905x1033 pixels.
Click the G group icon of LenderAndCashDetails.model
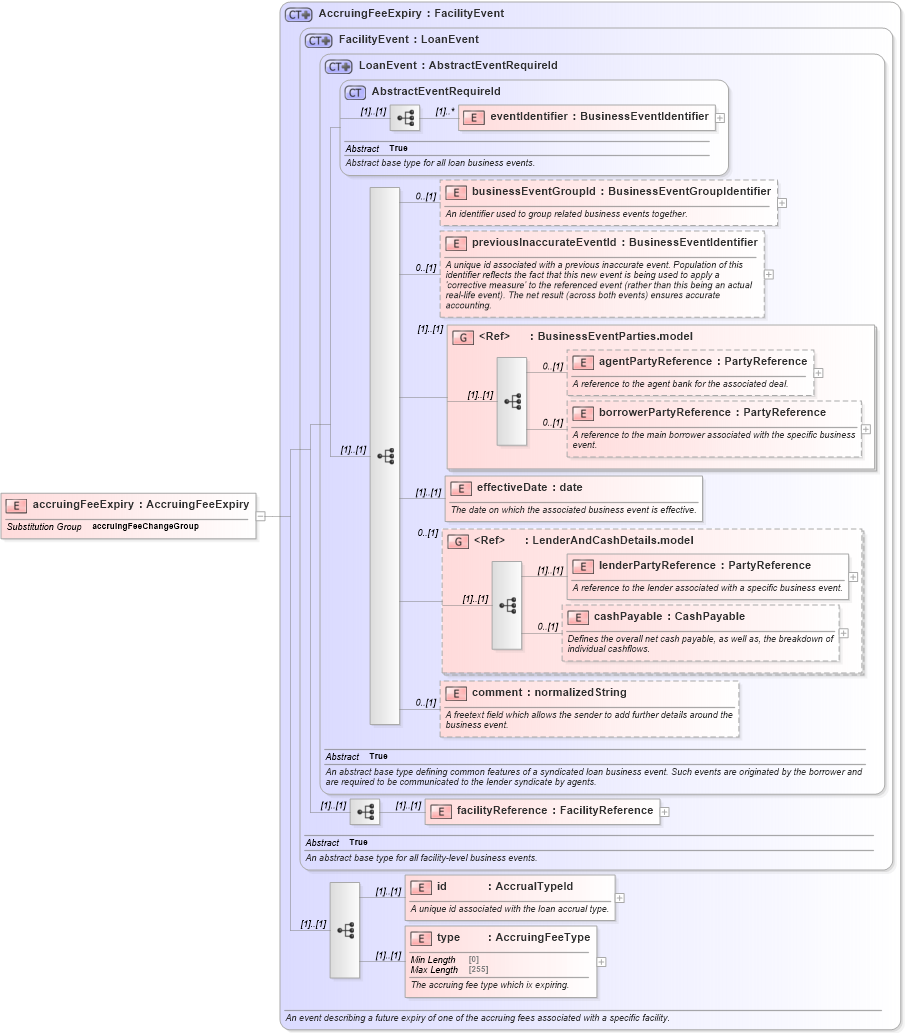point(459,540)
